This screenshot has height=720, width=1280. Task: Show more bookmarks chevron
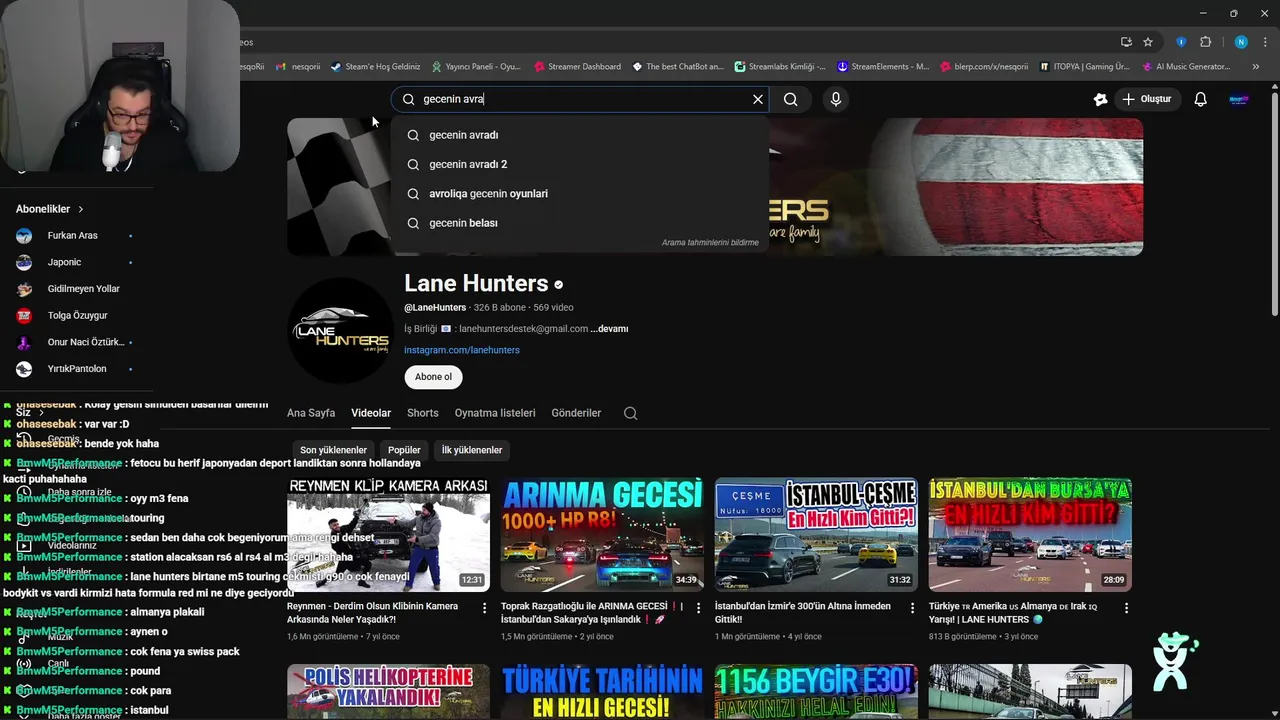pyautogui.click(x=1255, y=67)
